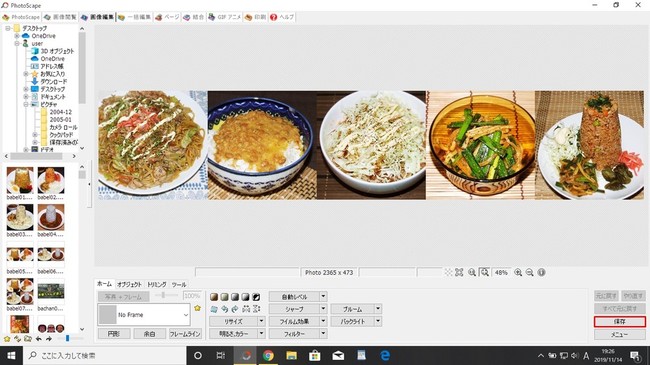Switch to the 画像閲覧 tab

coord(61,17)
